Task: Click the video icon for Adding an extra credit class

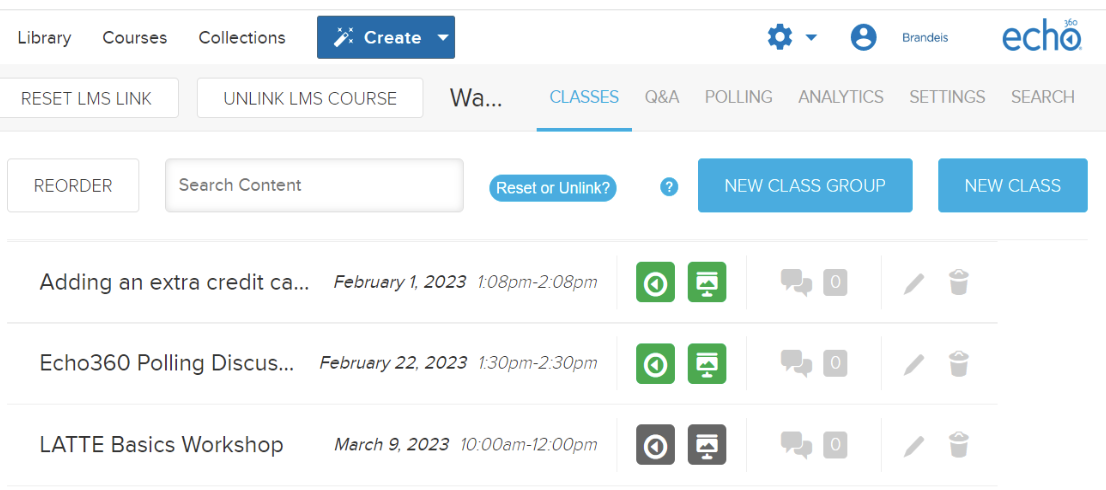Action: click(x=655, y=282)
